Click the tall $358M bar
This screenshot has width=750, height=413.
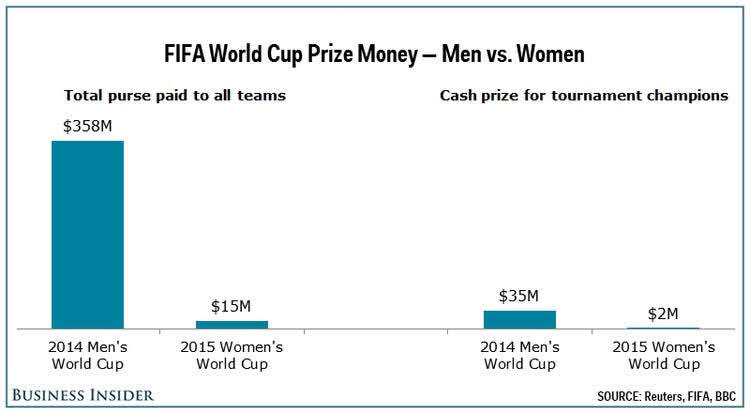coord(88,234)
